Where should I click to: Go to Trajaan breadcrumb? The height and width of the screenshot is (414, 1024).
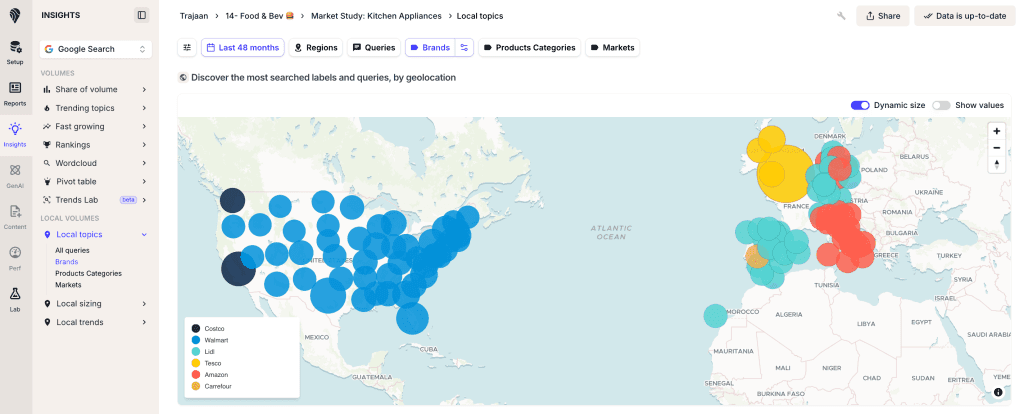pos(194,16)
